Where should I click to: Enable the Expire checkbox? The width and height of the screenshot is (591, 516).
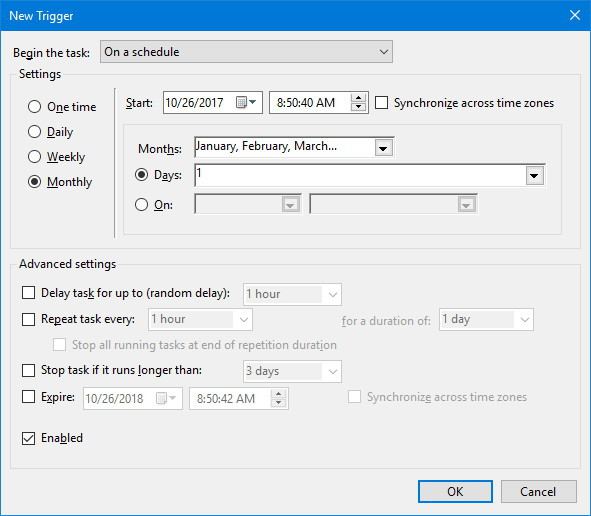(x=28, y=397)
